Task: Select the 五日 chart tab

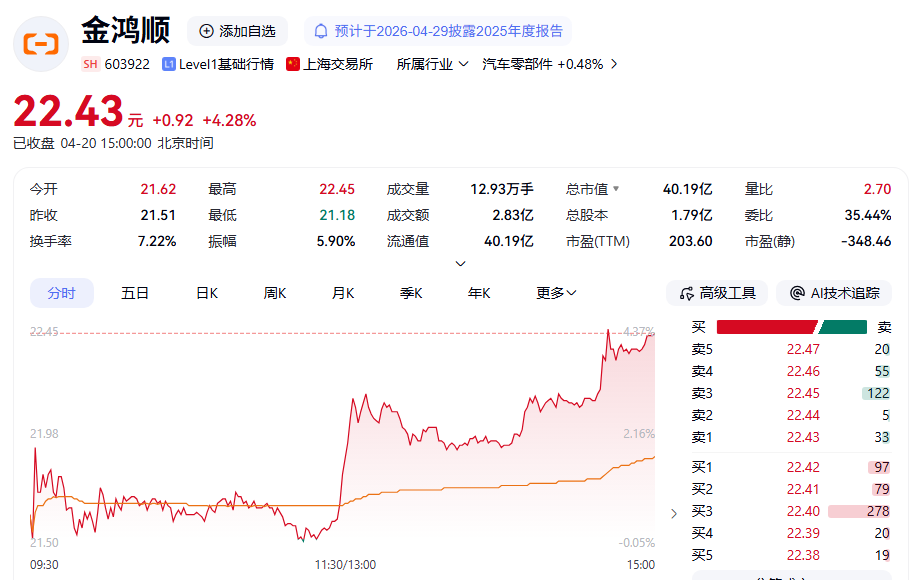Action: 135,293
